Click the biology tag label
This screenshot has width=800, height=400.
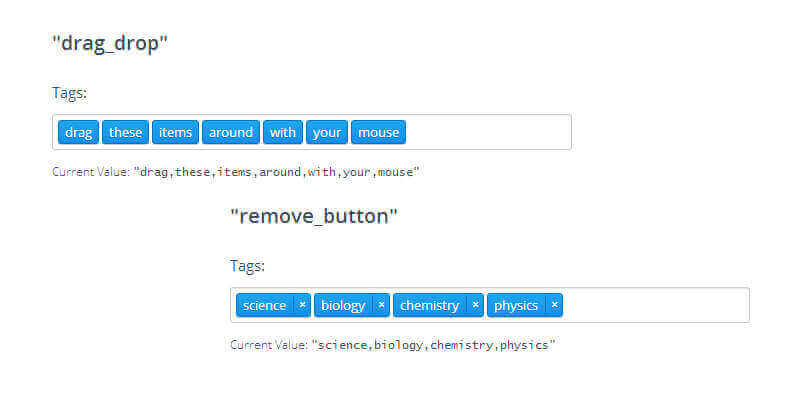(343, 305)
